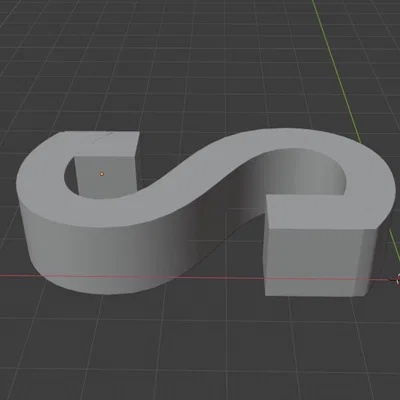Click the orange object origin dot
Viewport: 400px width, 400px height.
(102, 174)
